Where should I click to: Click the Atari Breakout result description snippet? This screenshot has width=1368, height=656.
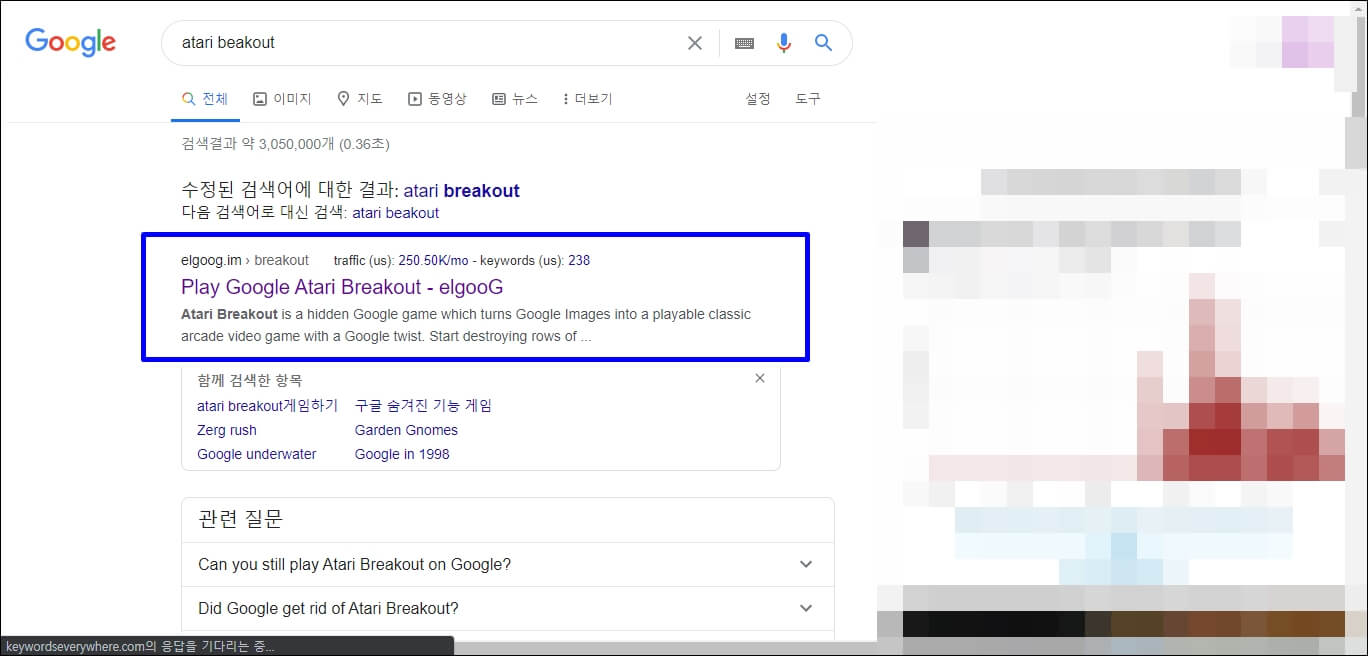click(466, 325)
